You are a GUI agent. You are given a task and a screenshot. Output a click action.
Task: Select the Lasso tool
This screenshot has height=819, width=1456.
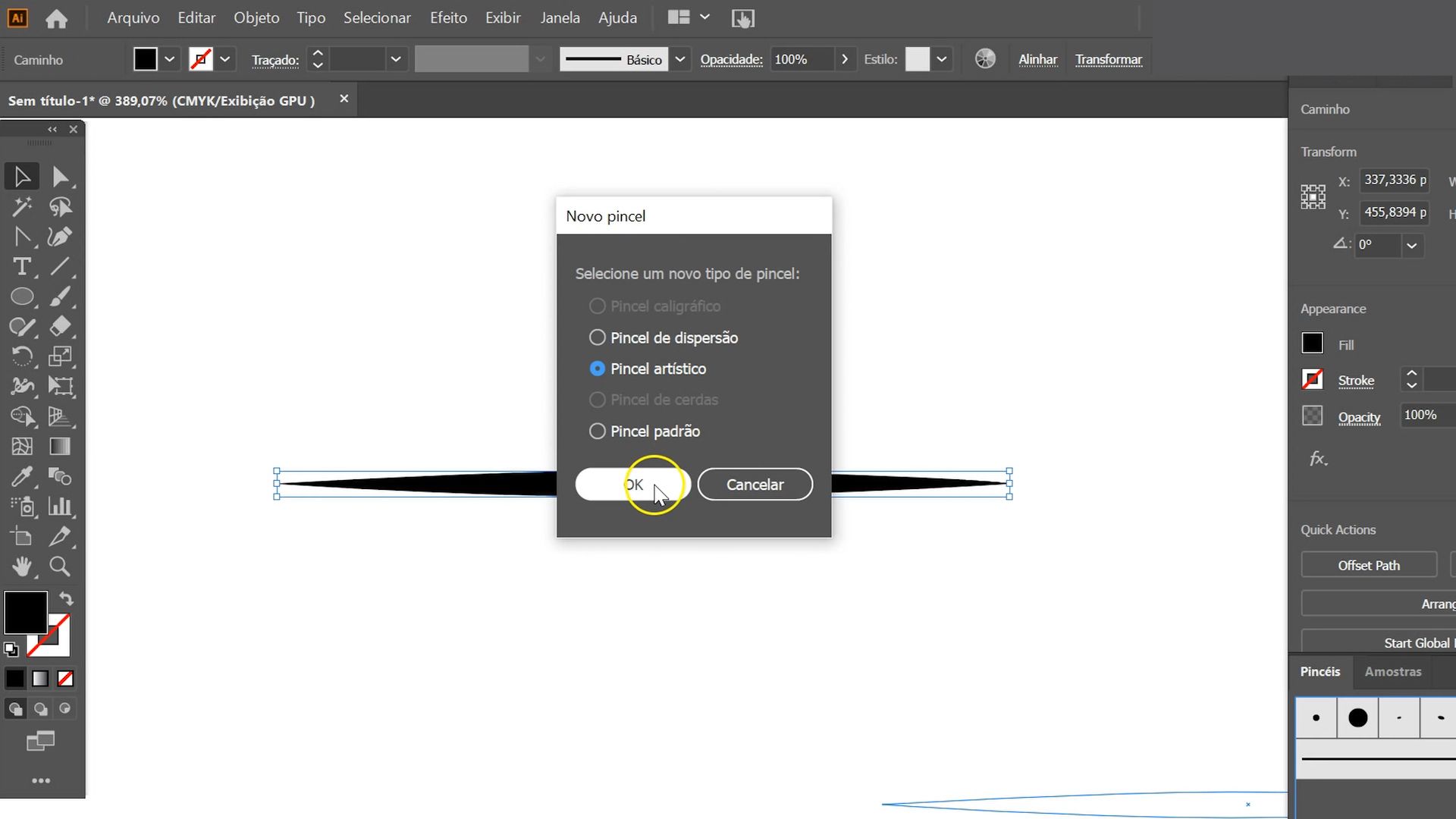pyautogui.click(x=61, y=206)
